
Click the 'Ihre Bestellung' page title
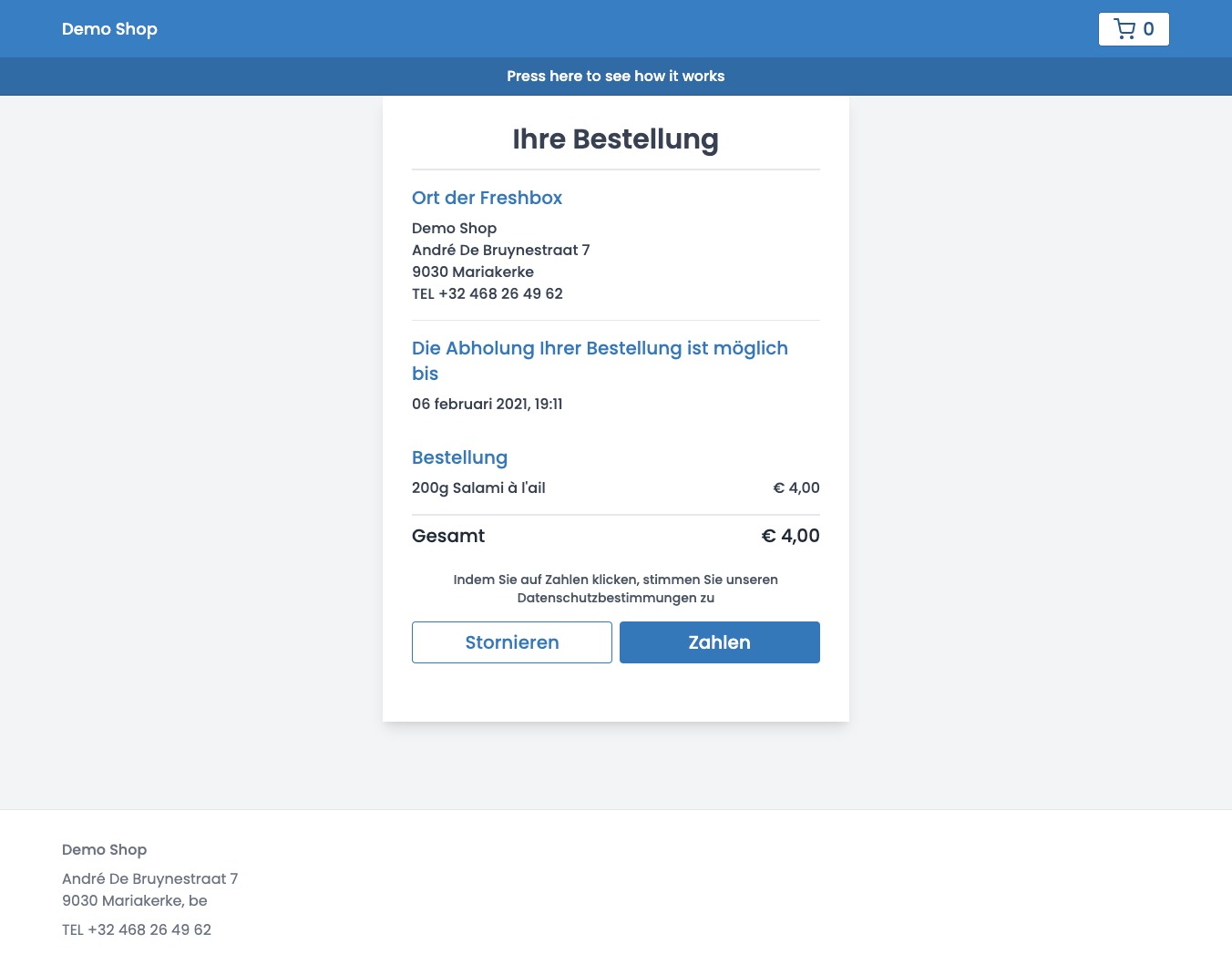(615, 139)
